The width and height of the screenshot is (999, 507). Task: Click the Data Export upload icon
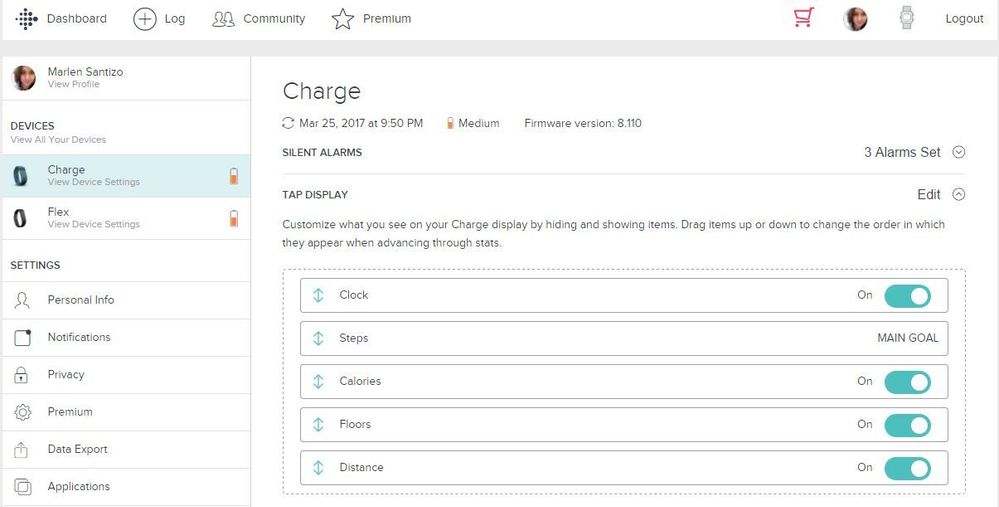click(x=22, y=450)
